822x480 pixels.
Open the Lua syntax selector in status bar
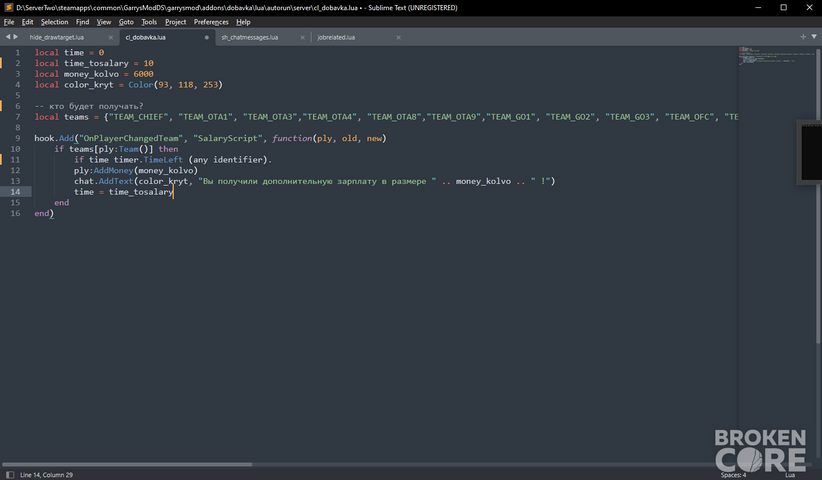tap(789, 475)
